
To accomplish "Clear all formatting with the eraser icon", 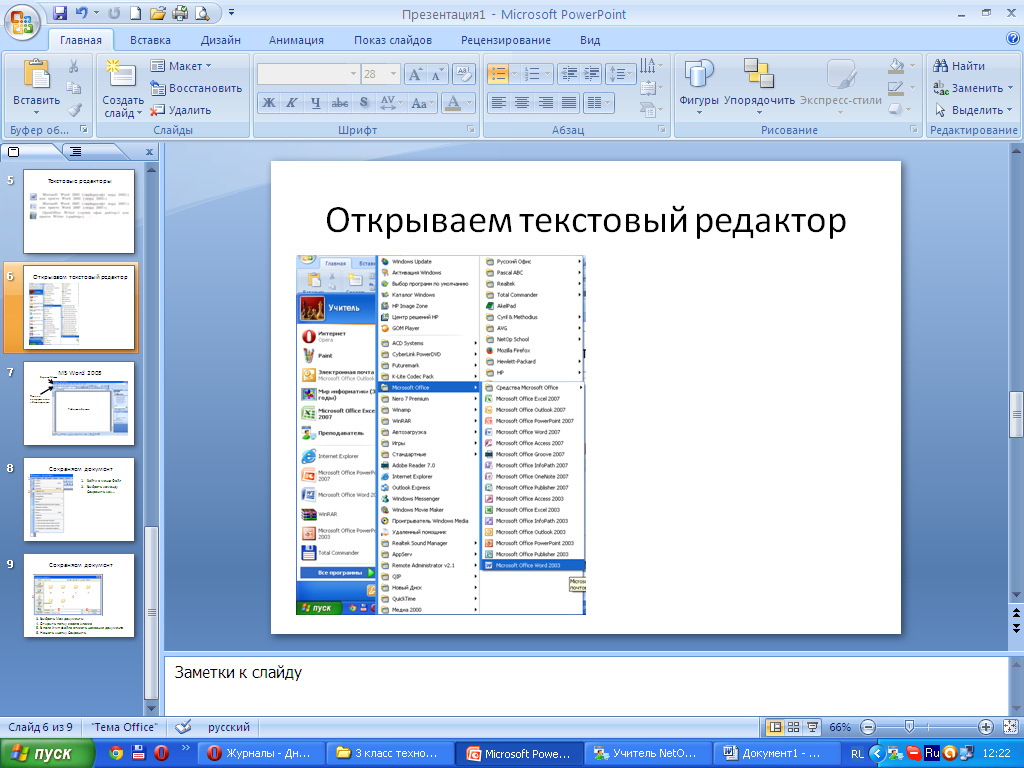I will [463, 74].
